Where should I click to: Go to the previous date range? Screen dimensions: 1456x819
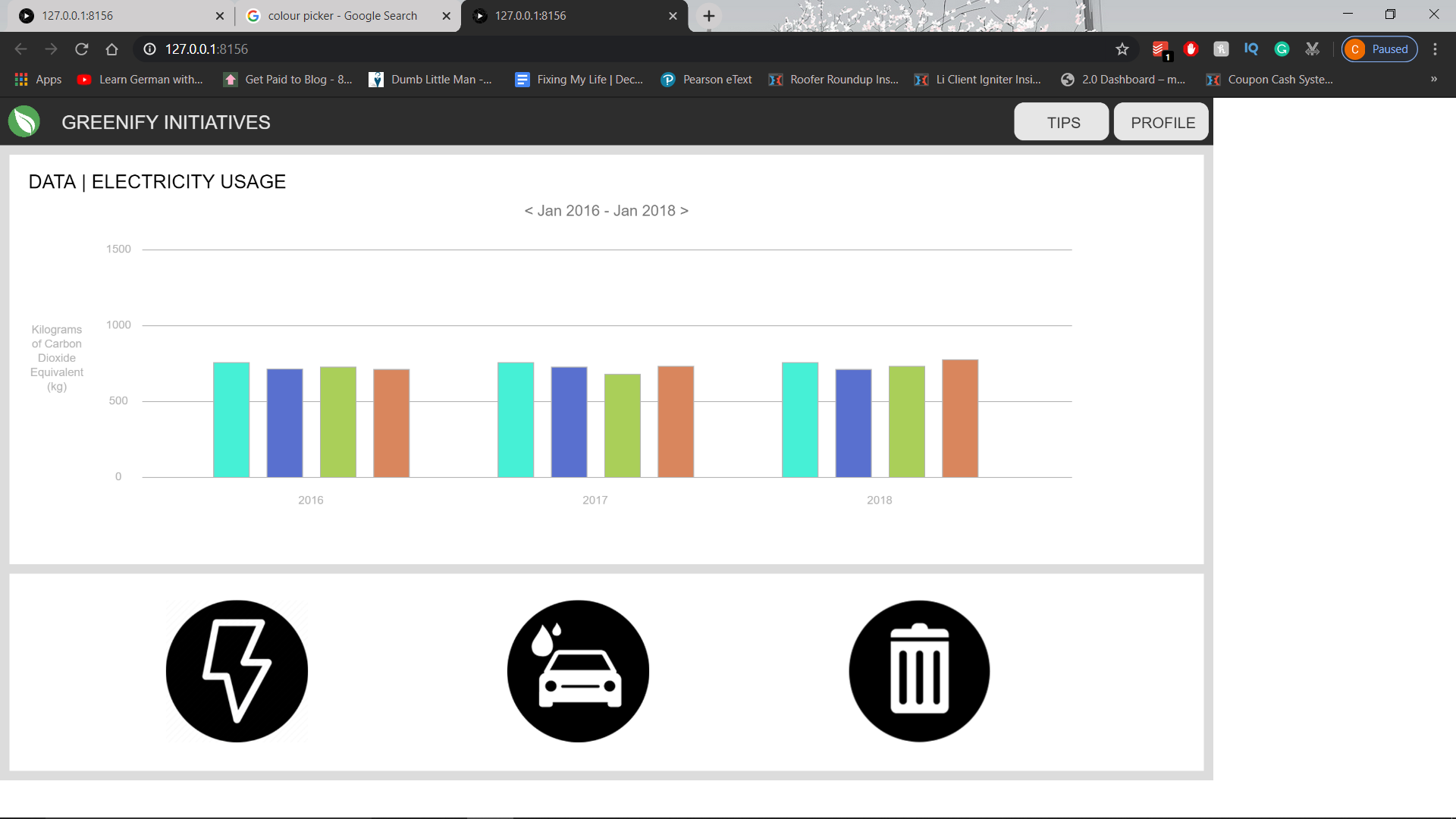[529, 211]
